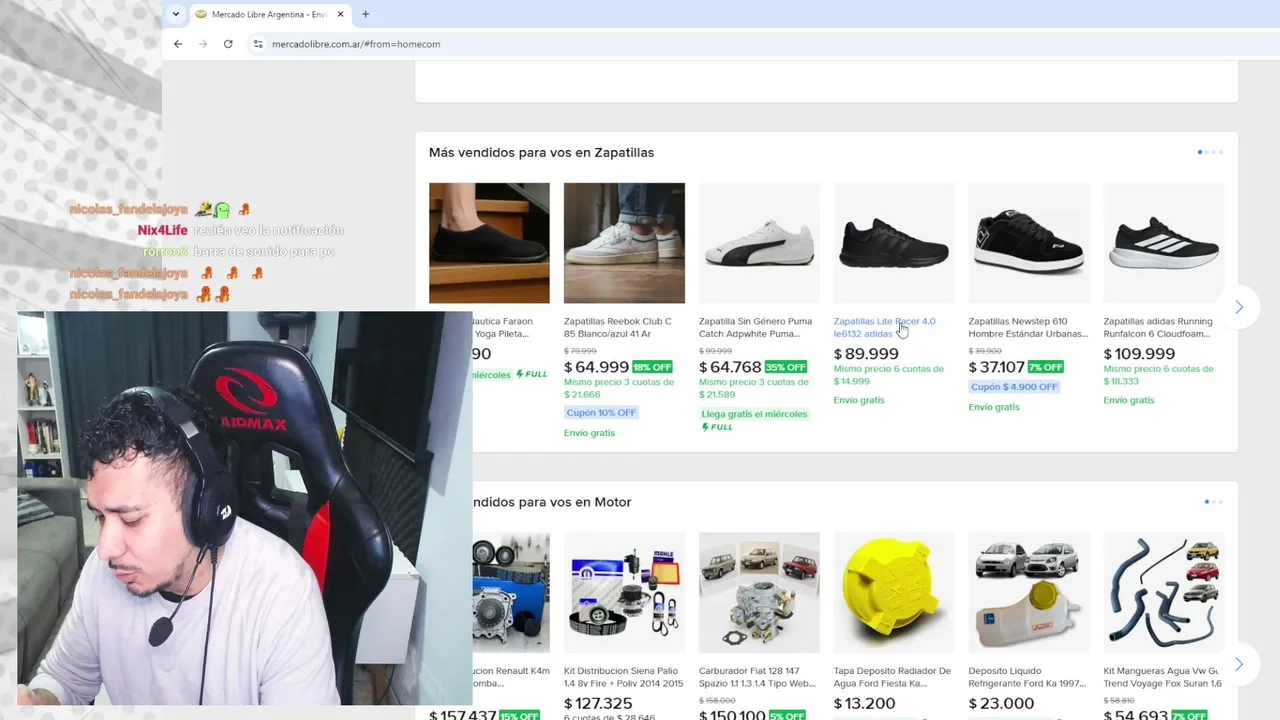Image resolution: width=1280 pixels, height=720 pixels.
Task: Click the $ 64.768 Puma price
Action: (x=730, y=367)
